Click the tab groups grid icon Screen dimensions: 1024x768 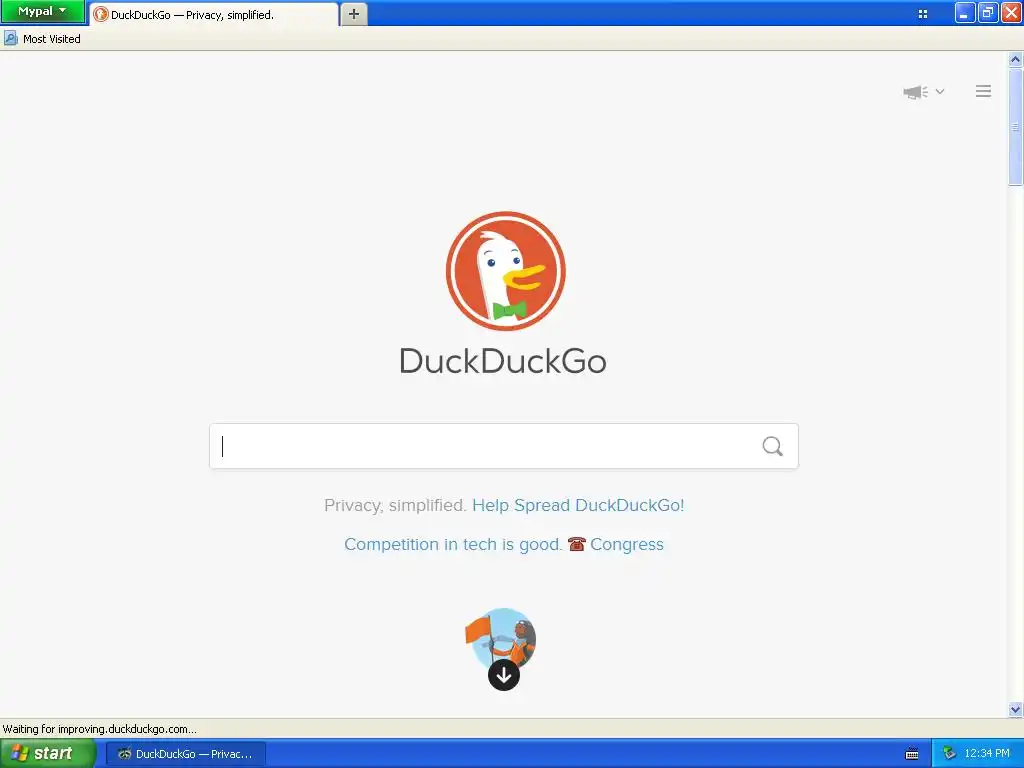point(922,14)
